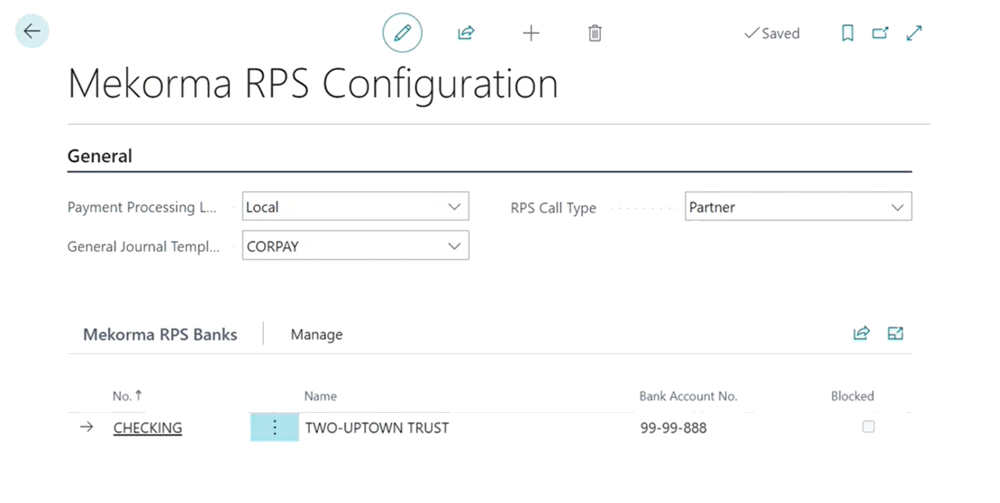Expand the Mekorma RPS Banks subpage
The width and height of the screenshot is (1000, 503).
coord(895,333)
